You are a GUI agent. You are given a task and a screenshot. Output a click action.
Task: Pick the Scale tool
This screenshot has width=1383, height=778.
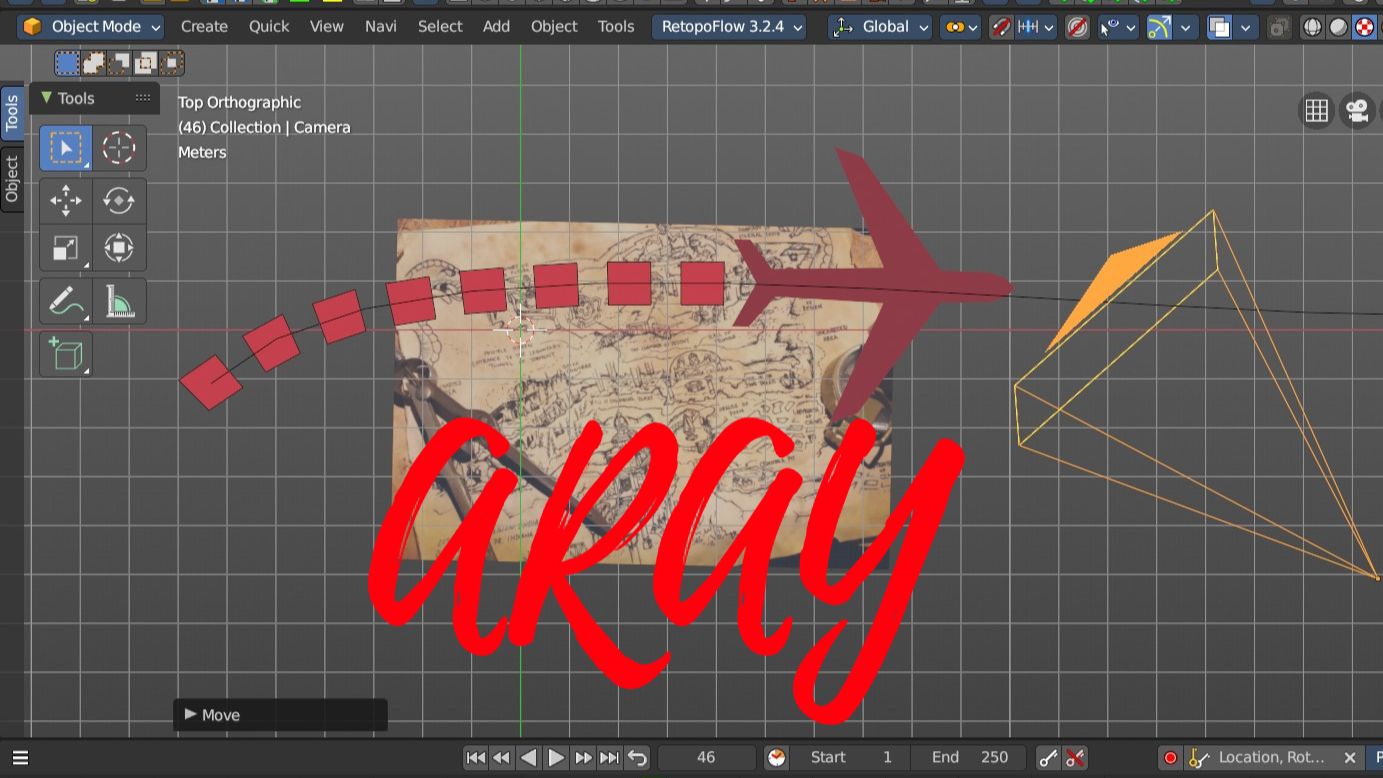pos(66,248)
